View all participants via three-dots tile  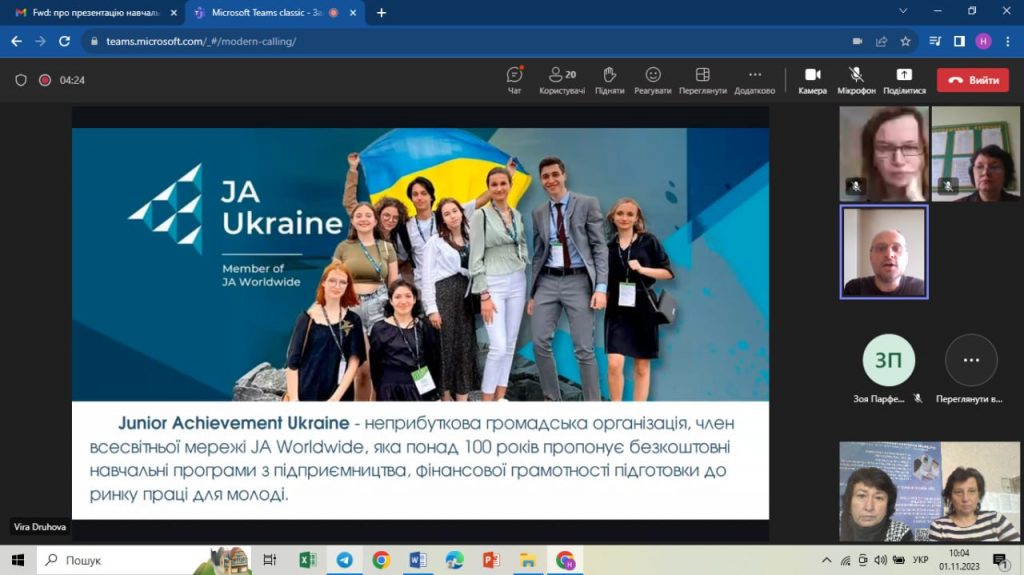[970, 360]
